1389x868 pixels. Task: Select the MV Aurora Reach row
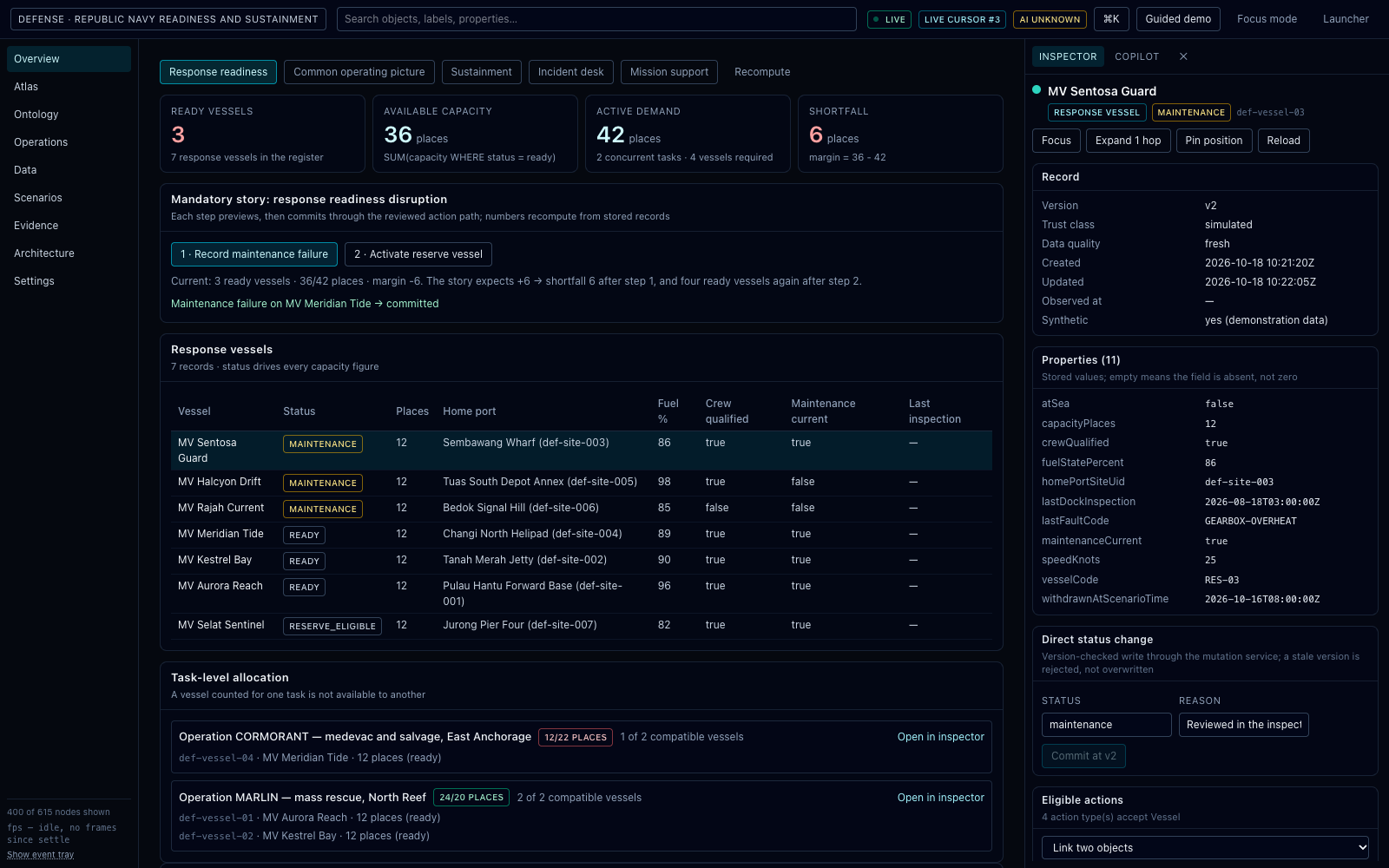[x=582, y=594]
